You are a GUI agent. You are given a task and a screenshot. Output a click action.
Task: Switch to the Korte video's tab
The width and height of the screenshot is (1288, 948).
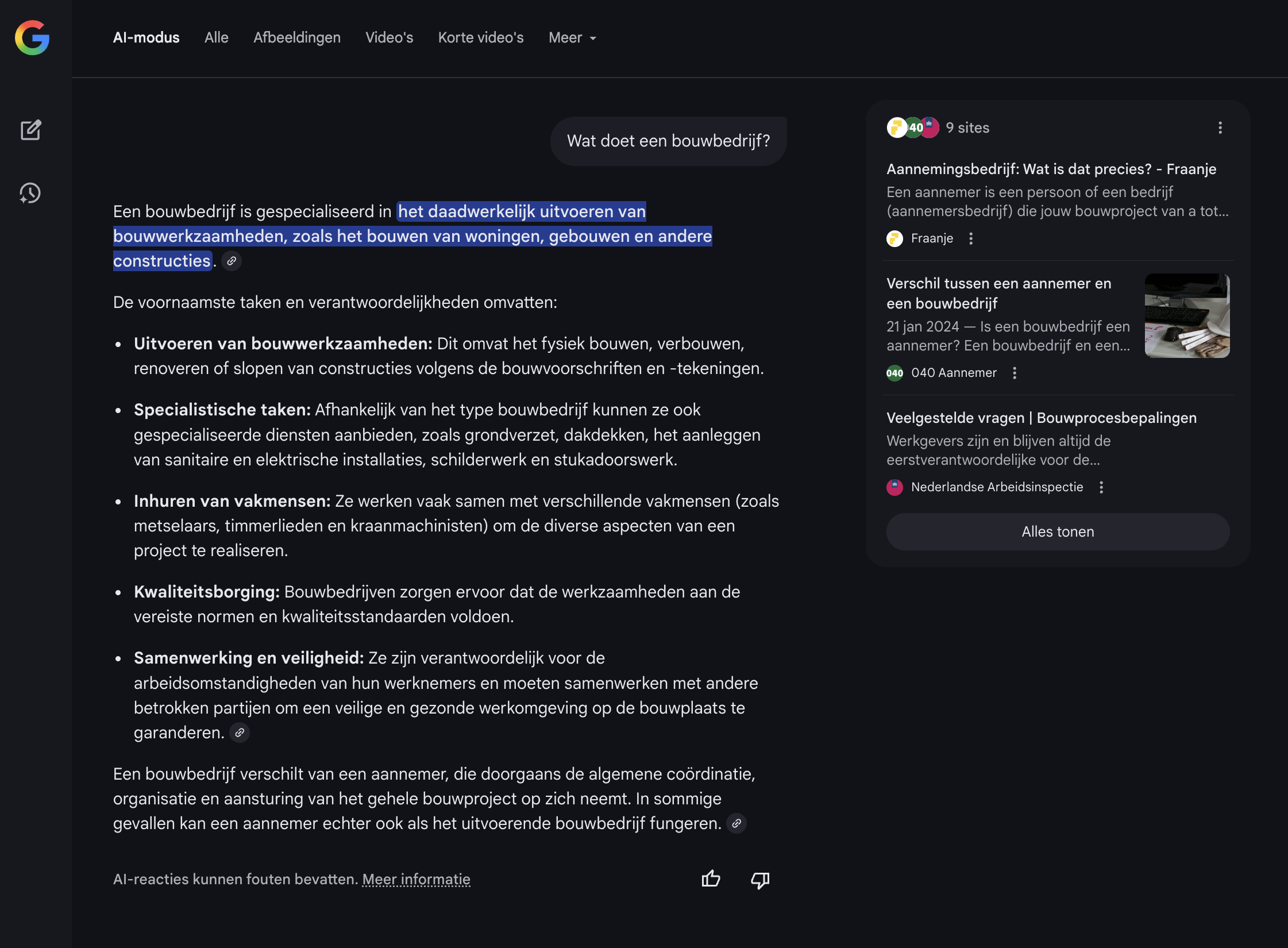pyautogui.click(x=481, y=38)
